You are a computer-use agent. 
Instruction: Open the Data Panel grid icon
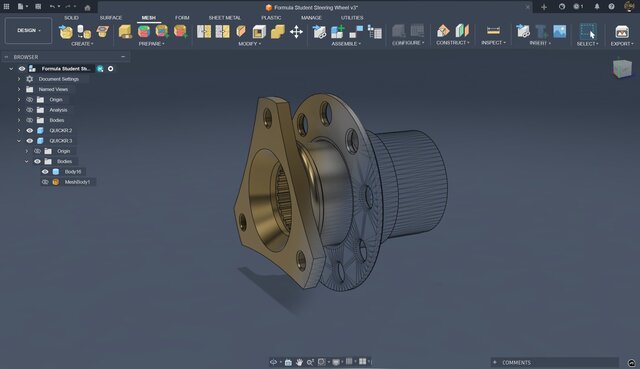pyautogui.click(x=6, y=7)
